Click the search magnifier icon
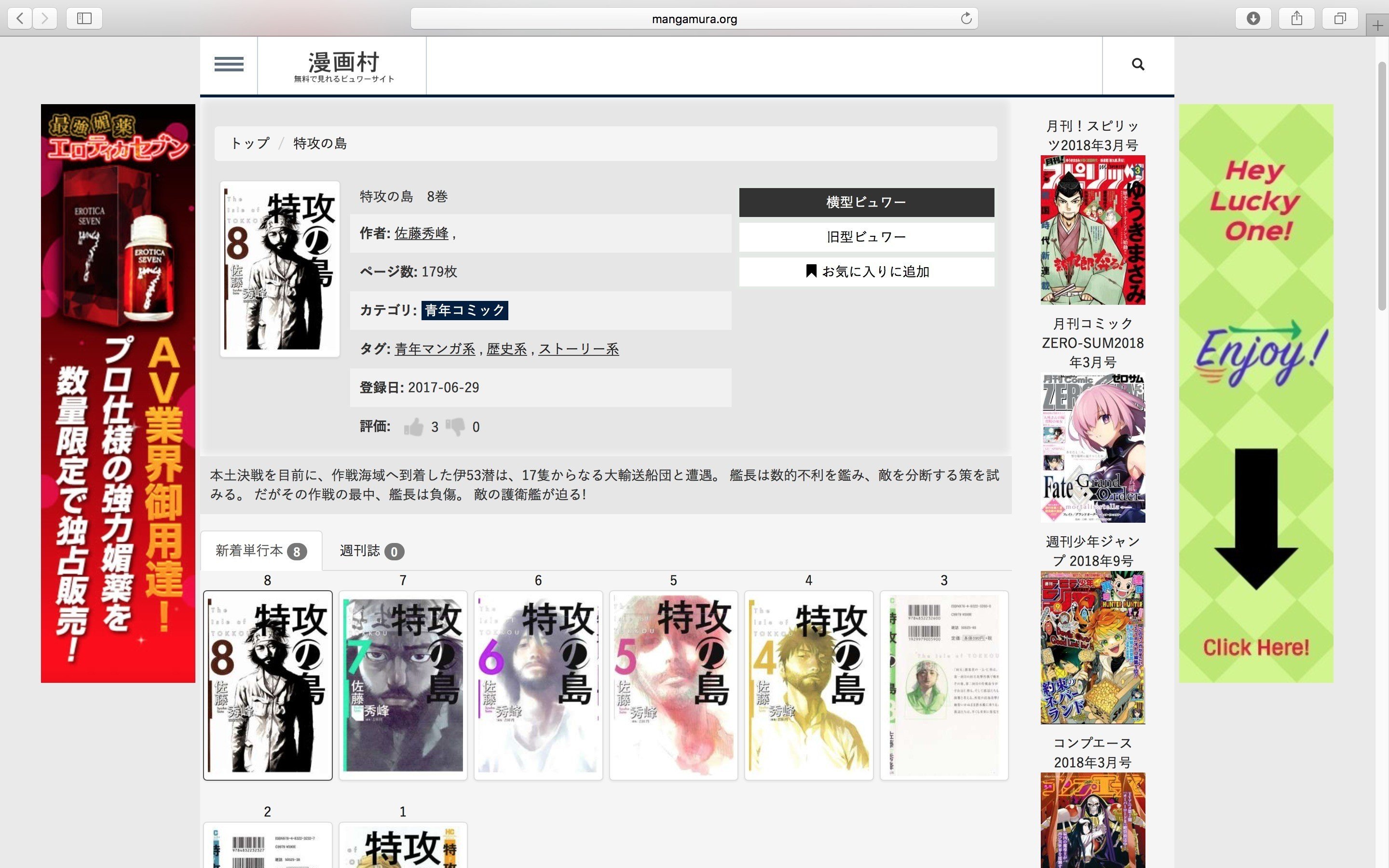The width and height of the screenshot is (1389, 868). tap(1138, 64)
